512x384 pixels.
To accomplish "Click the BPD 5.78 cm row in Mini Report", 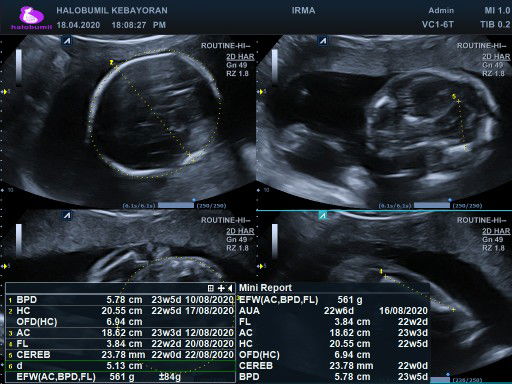I will [333, 377].
